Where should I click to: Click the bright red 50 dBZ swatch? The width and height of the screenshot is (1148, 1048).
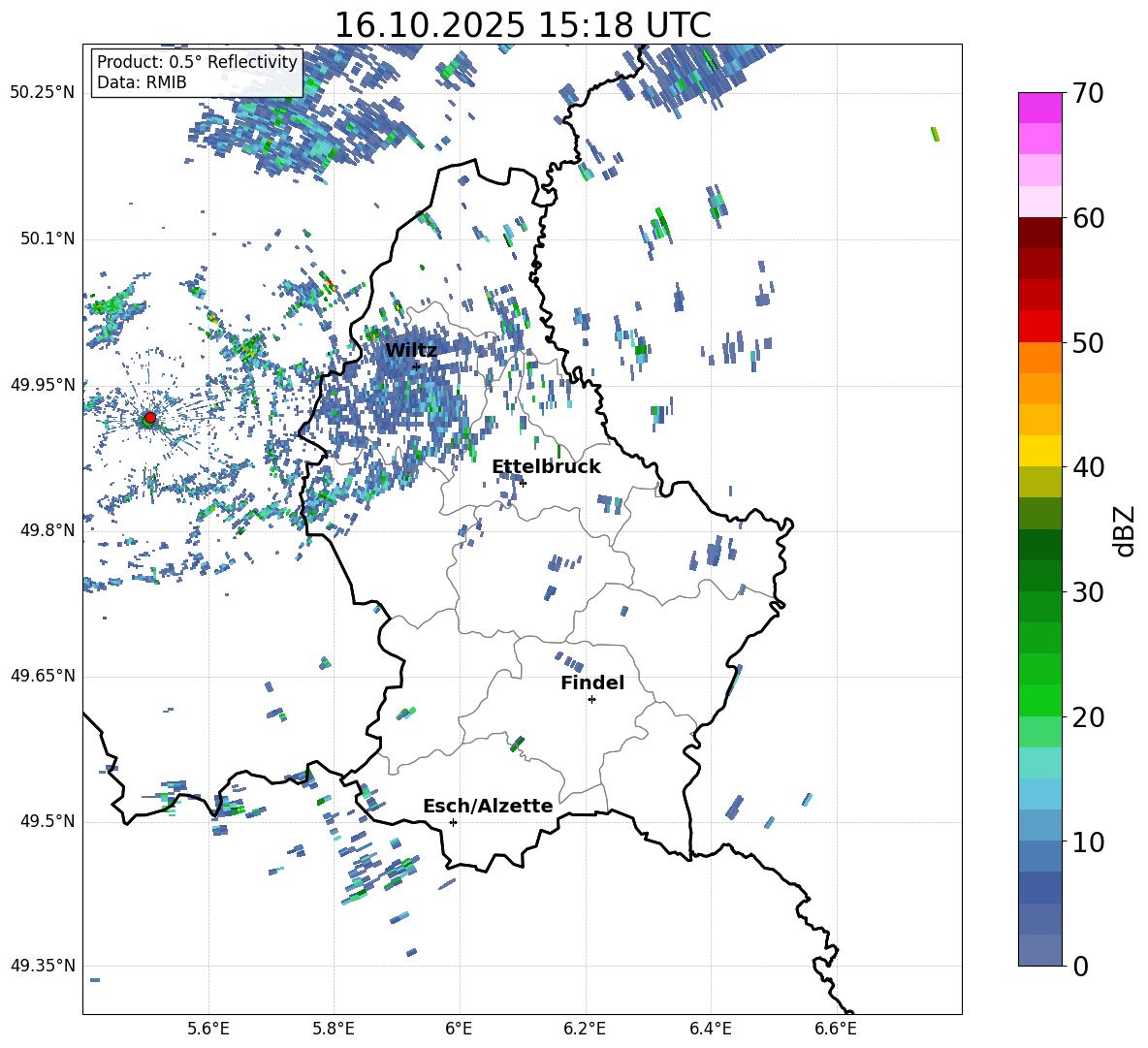1039,327
